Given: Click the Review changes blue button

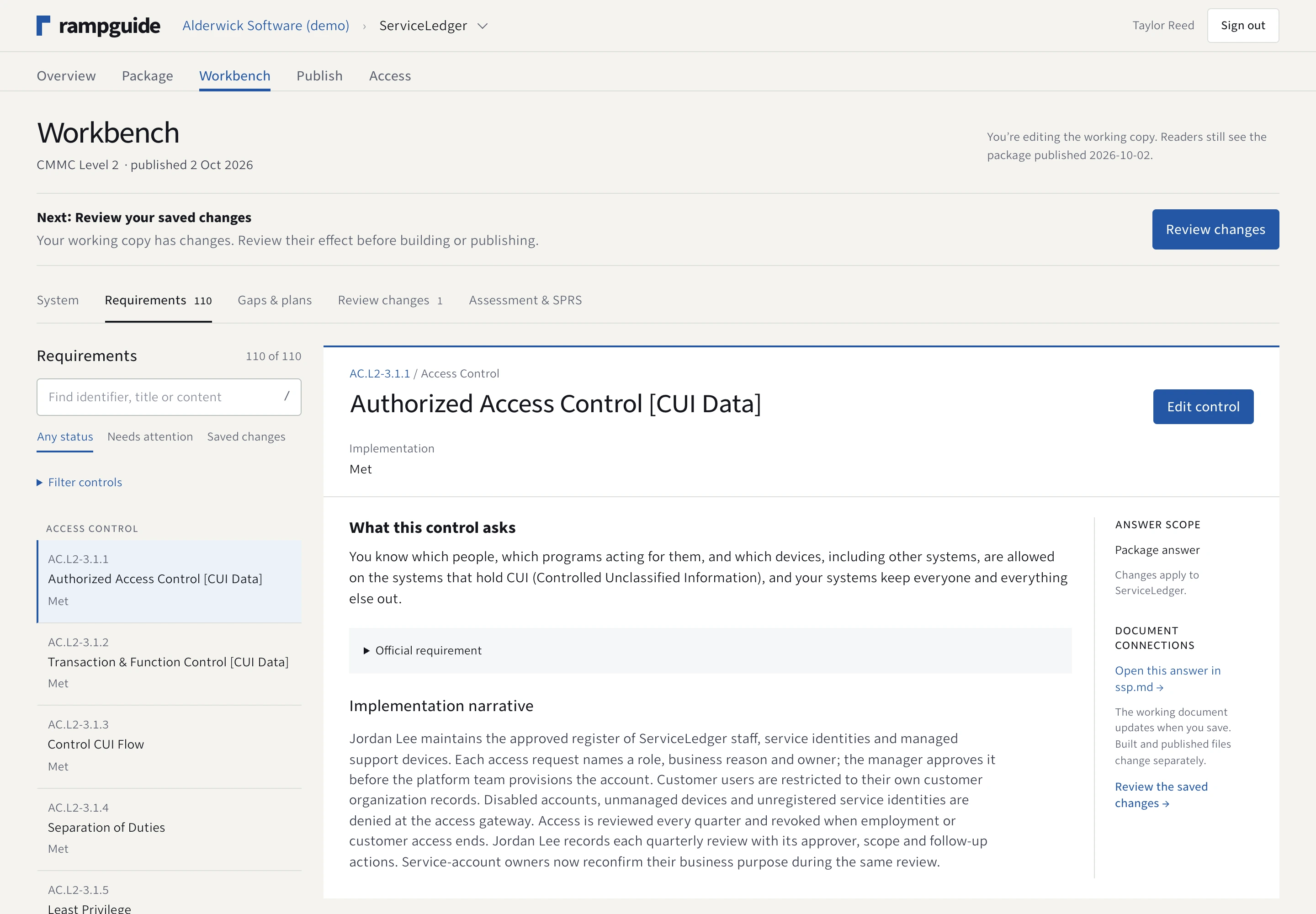Looking at the screenshot, I should click(1215, 230).
